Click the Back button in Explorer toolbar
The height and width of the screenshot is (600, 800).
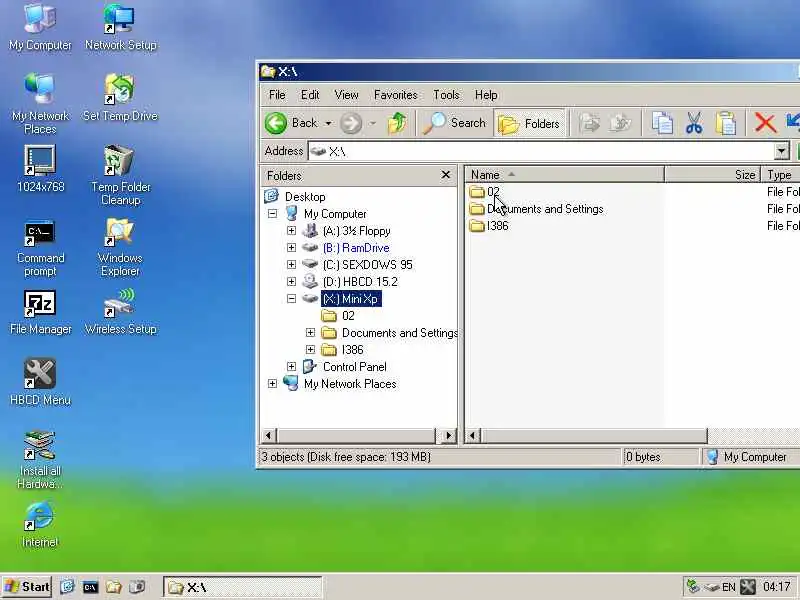click(291, 123)
